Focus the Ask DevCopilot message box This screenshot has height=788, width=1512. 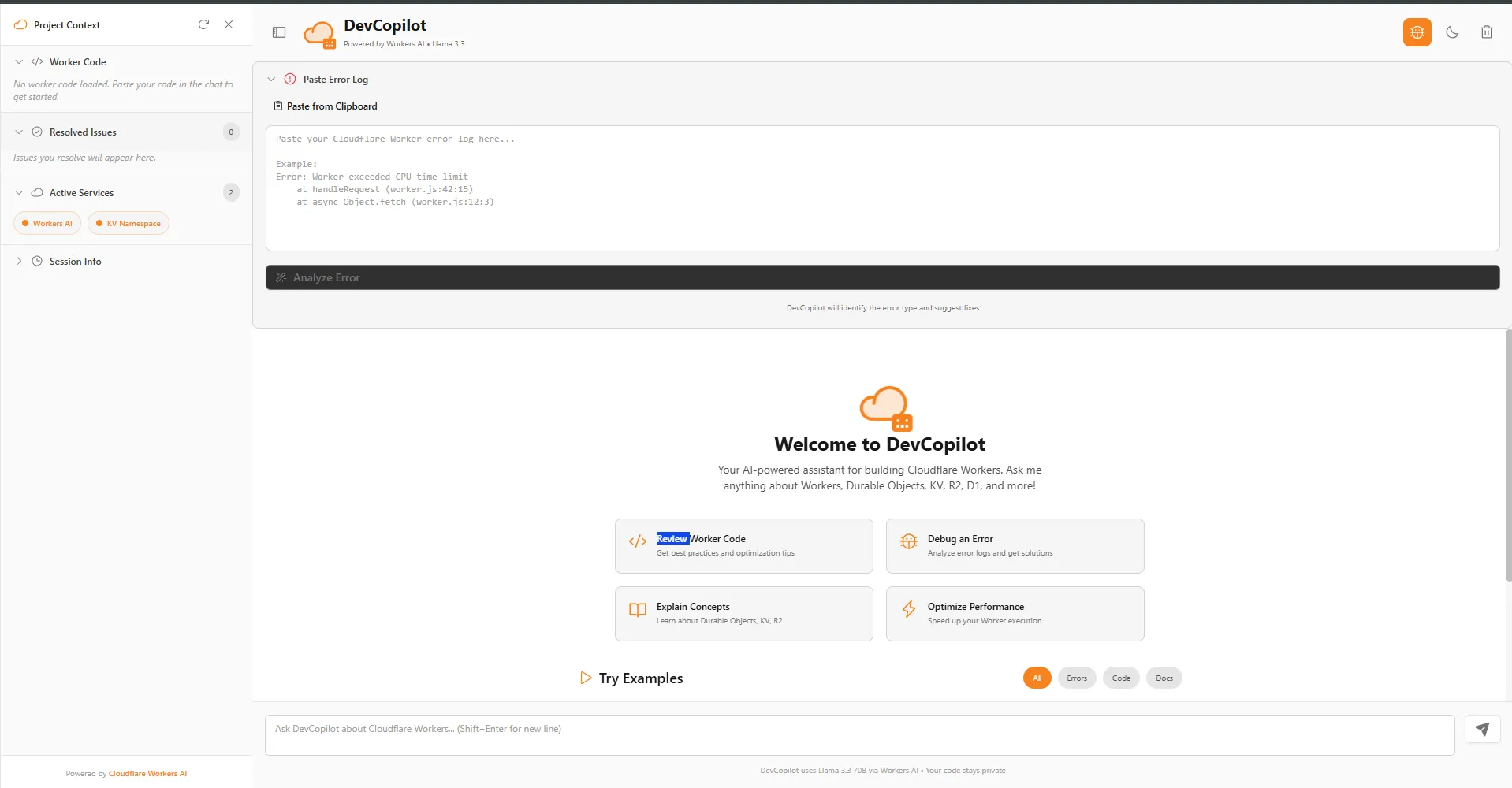pyautogui.click(x=859, y=734)
